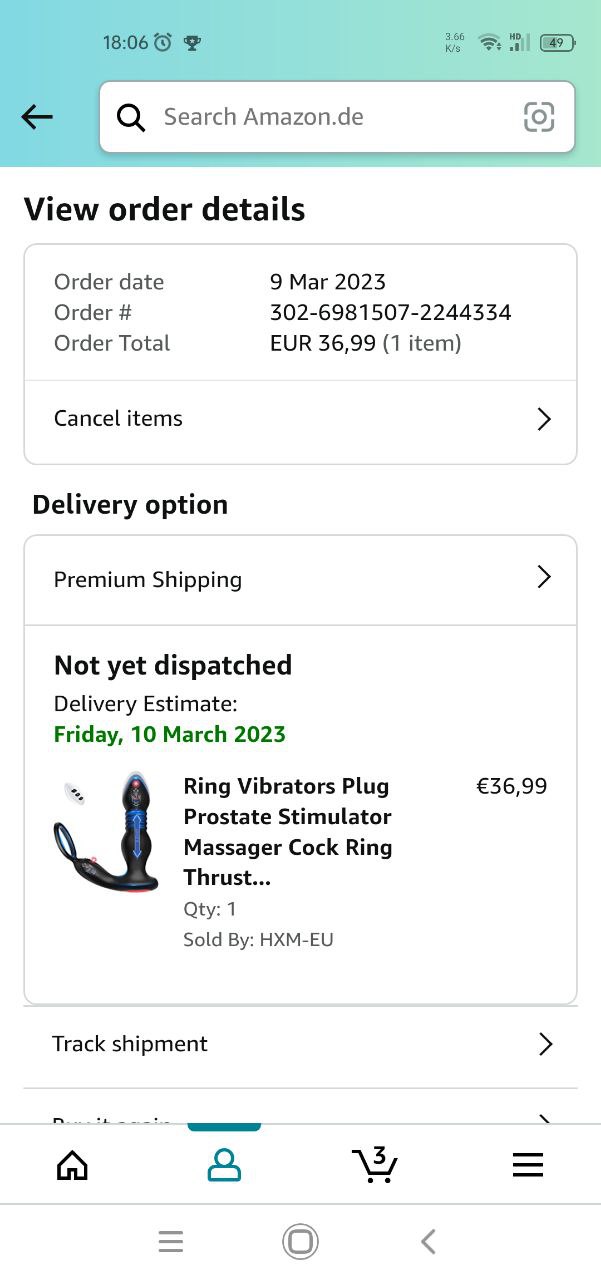The width and height of the screenshot is (601, 1280).
Task: Tap the order number 302-6981507-2244334
Action: coord(390,313)
